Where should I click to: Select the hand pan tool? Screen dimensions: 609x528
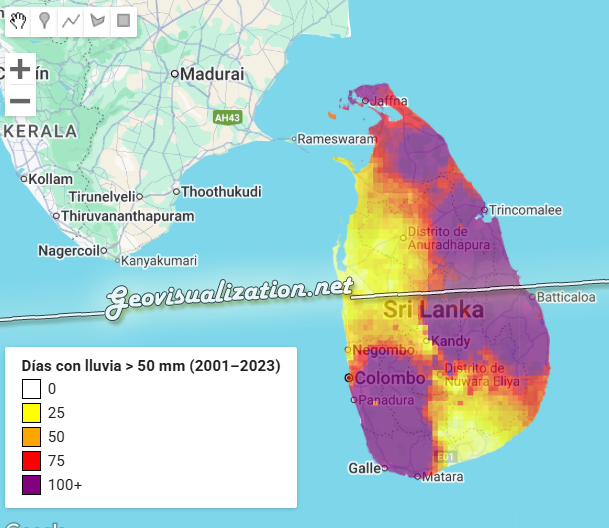click(19, 20)
